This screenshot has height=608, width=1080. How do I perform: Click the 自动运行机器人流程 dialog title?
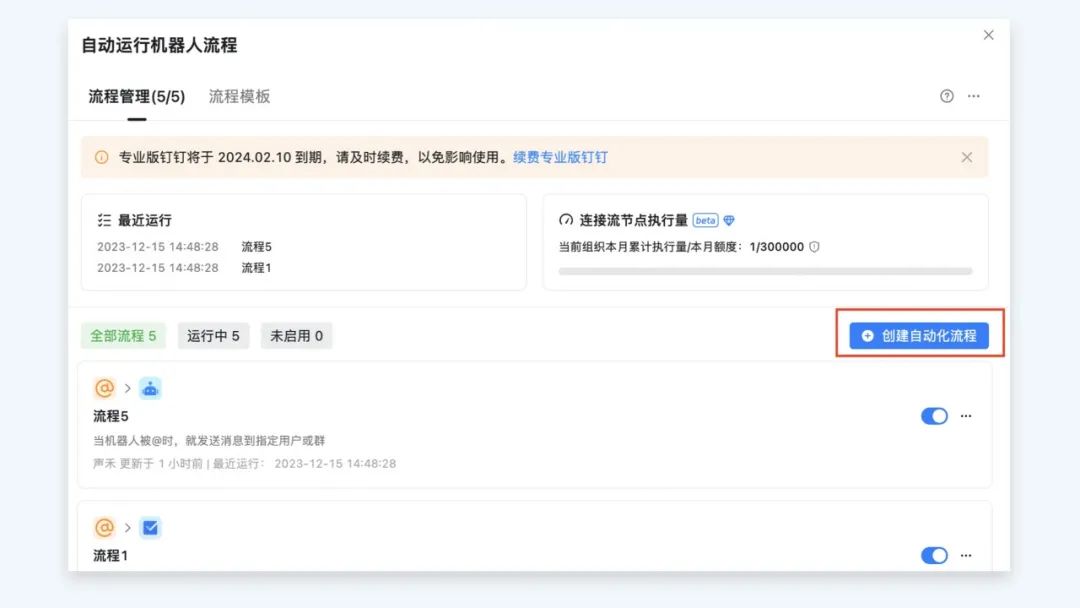click(x=159, y=45)
